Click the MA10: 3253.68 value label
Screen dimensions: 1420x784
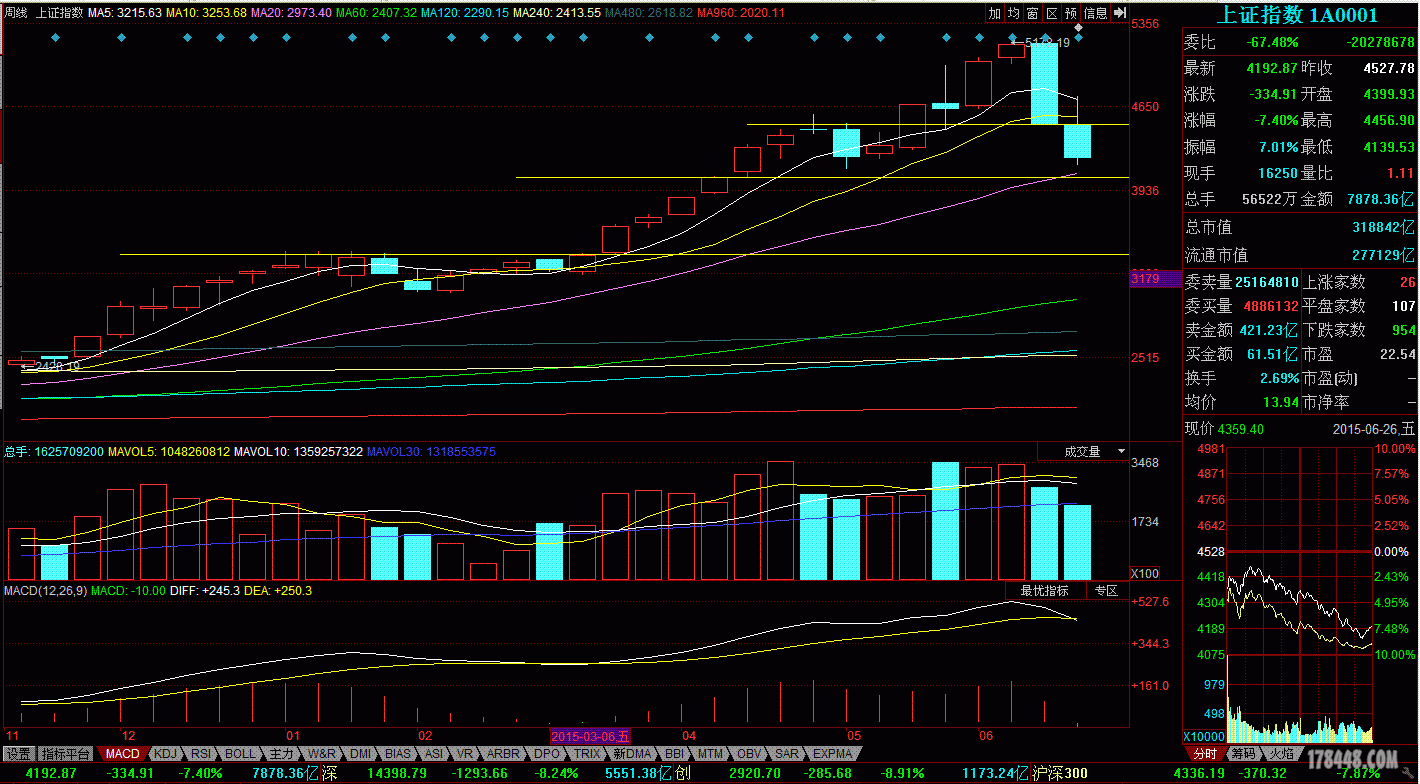206,13
